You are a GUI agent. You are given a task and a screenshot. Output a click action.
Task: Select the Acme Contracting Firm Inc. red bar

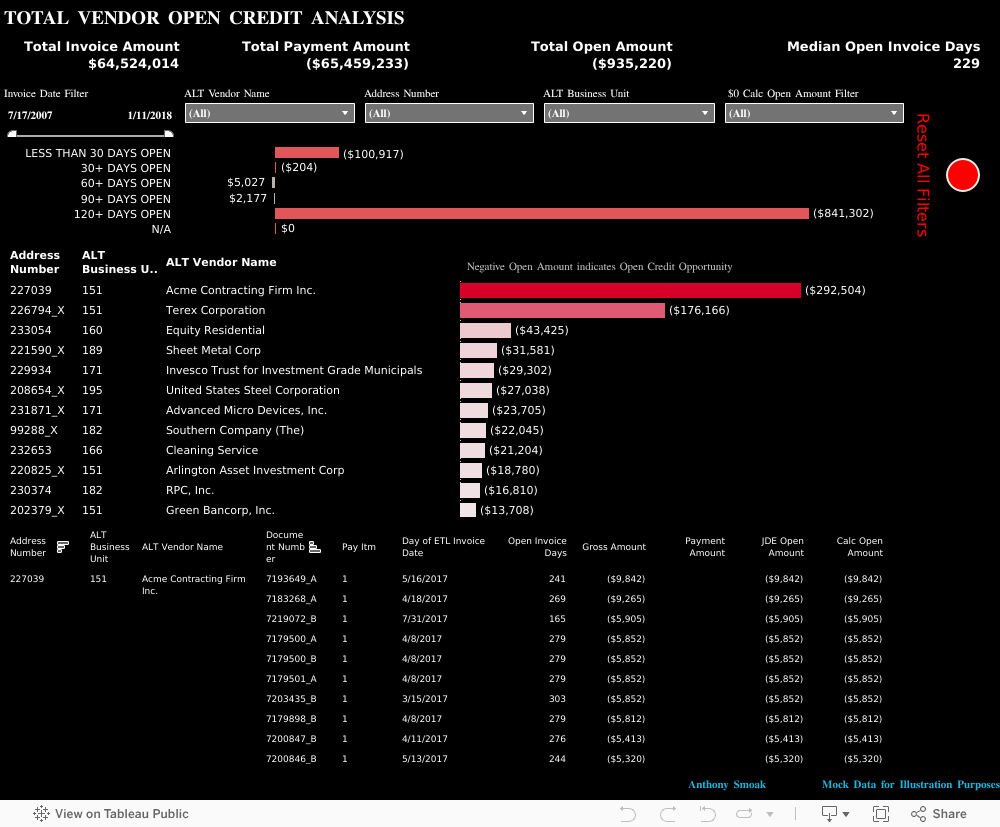[x=630, y=290]
